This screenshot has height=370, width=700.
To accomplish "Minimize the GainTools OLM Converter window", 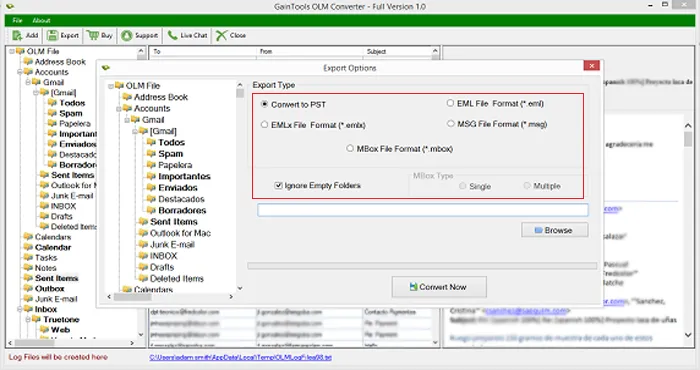I will coord(651,4).
